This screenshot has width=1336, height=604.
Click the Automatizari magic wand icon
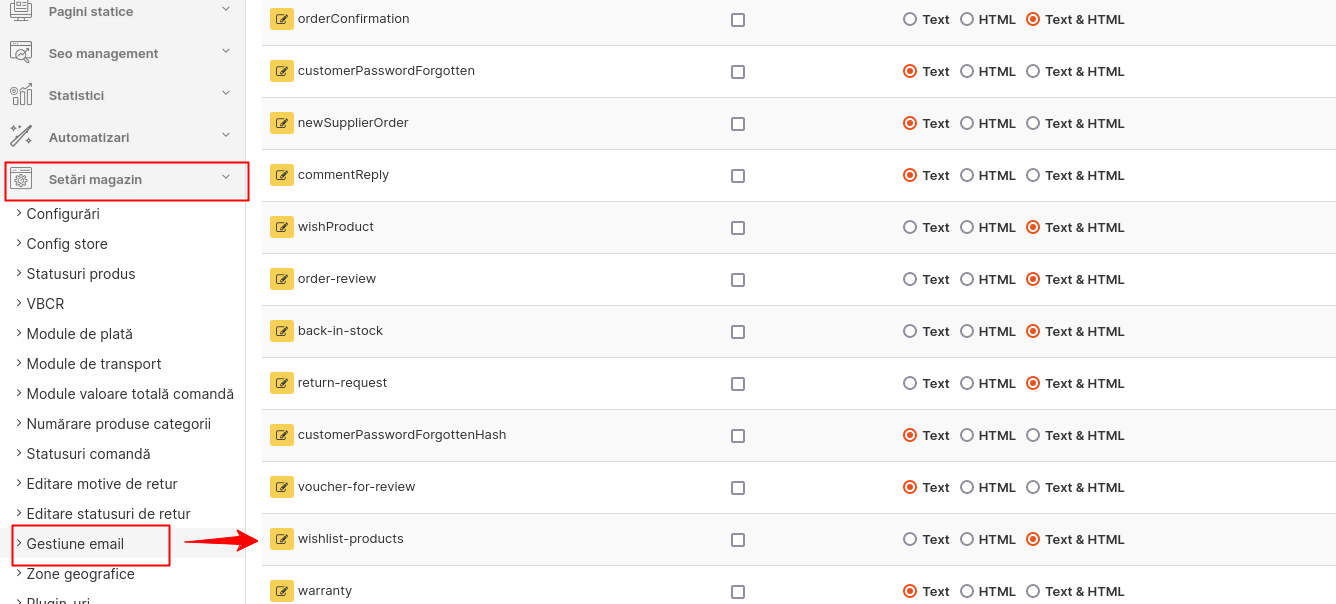[x=21, y=137]
